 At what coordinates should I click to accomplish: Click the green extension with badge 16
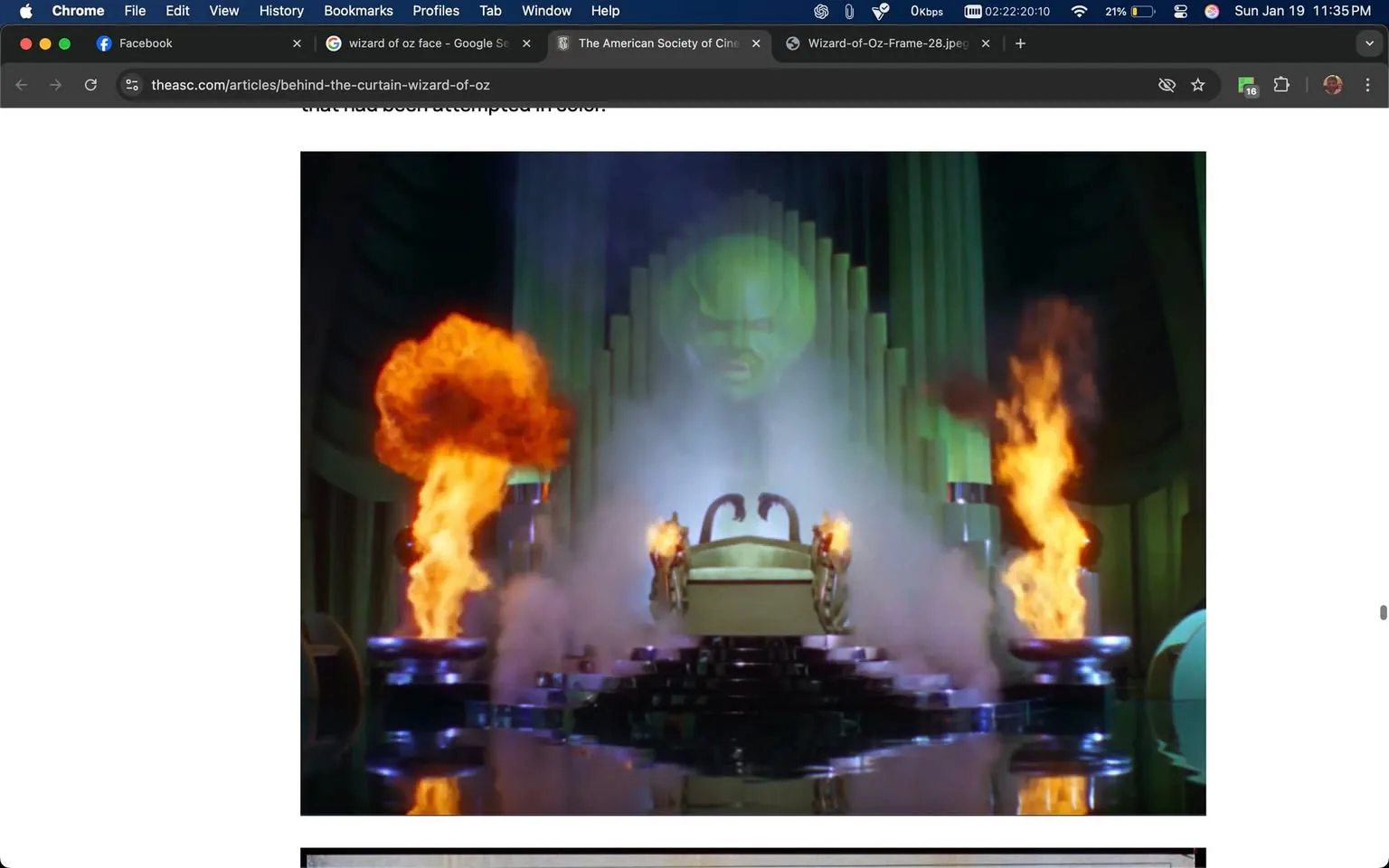1247,84
